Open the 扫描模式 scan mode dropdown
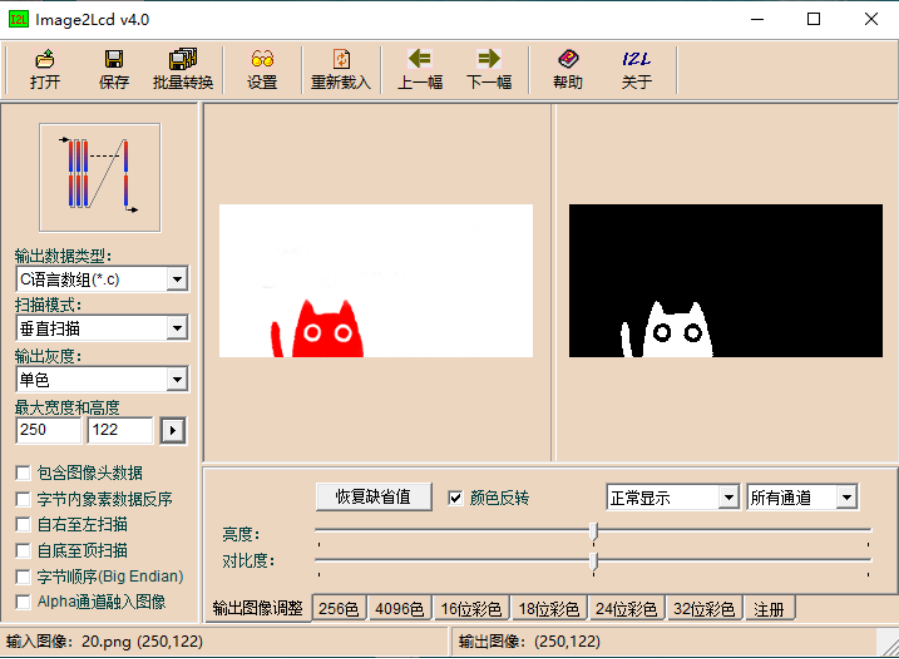Image resolution: width=899 pixels, height=659 pixels. click(177, 328)
